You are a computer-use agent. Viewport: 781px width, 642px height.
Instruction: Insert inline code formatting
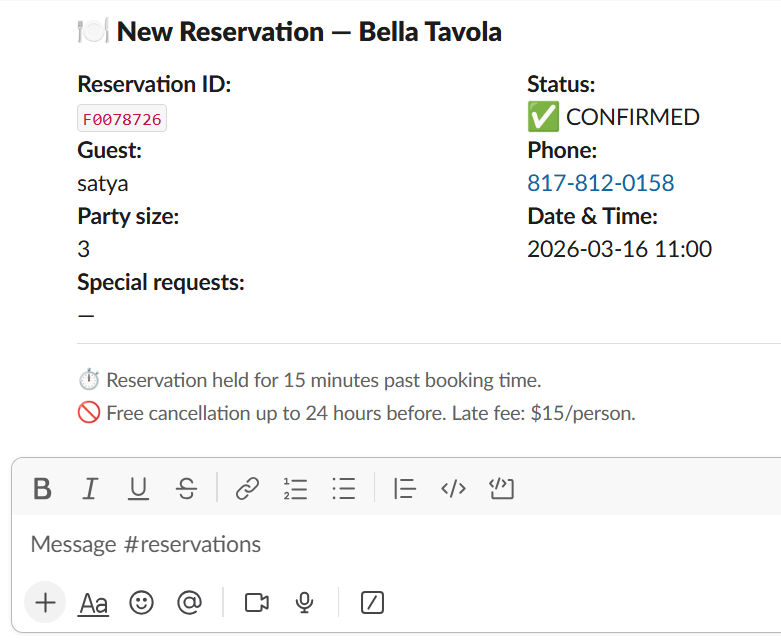(x=453, y=488)
